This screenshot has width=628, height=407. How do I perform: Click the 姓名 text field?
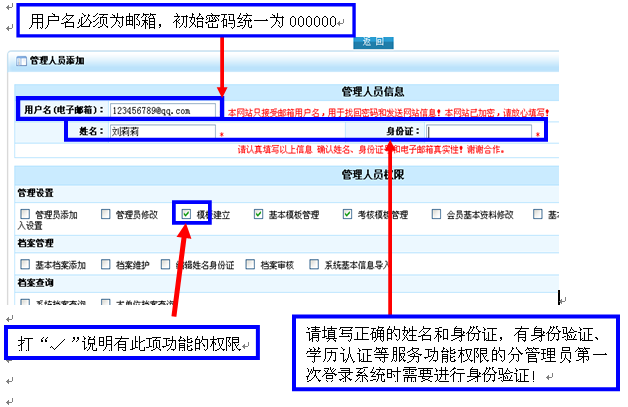point(162,131)
